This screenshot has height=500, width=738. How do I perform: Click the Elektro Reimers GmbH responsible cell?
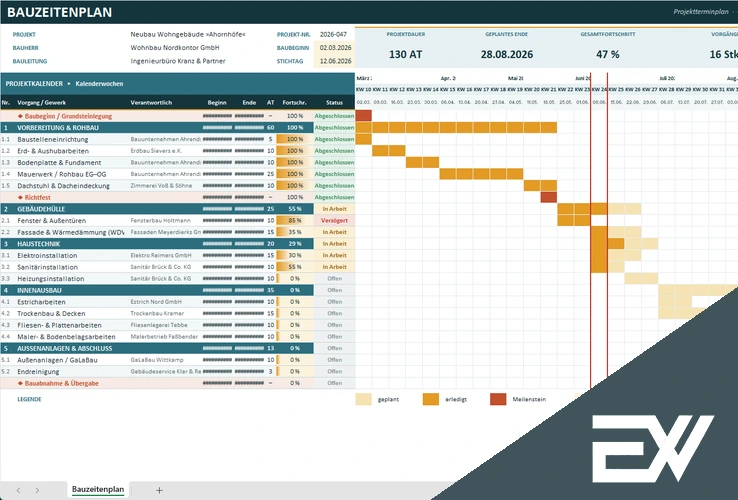[x=161, y=255]
